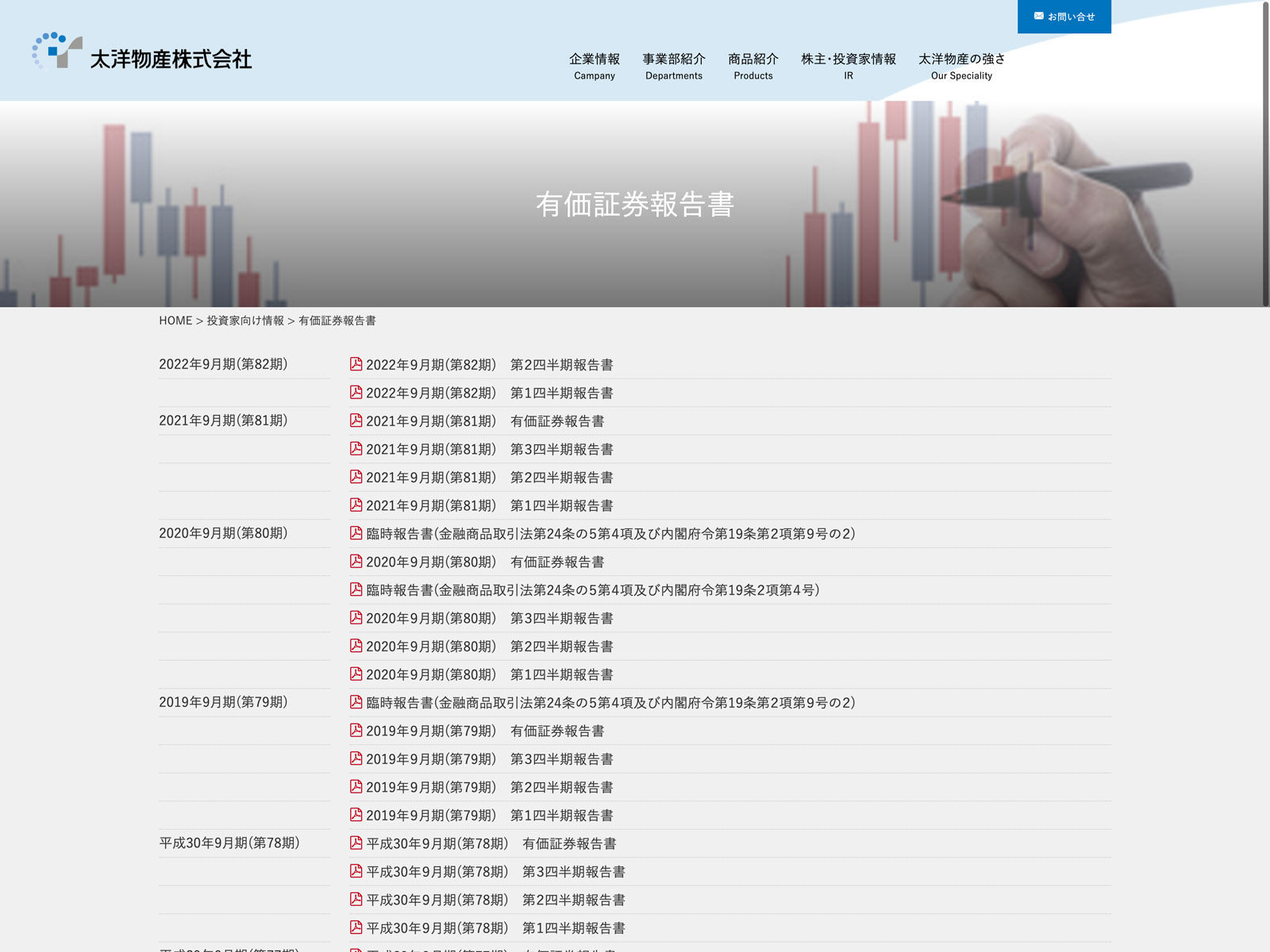This screenshot has height=952, width=1270.
Task: Open the 事業部紹介 Departments menu
Action: pyautogui.click(x=673, y=66)
